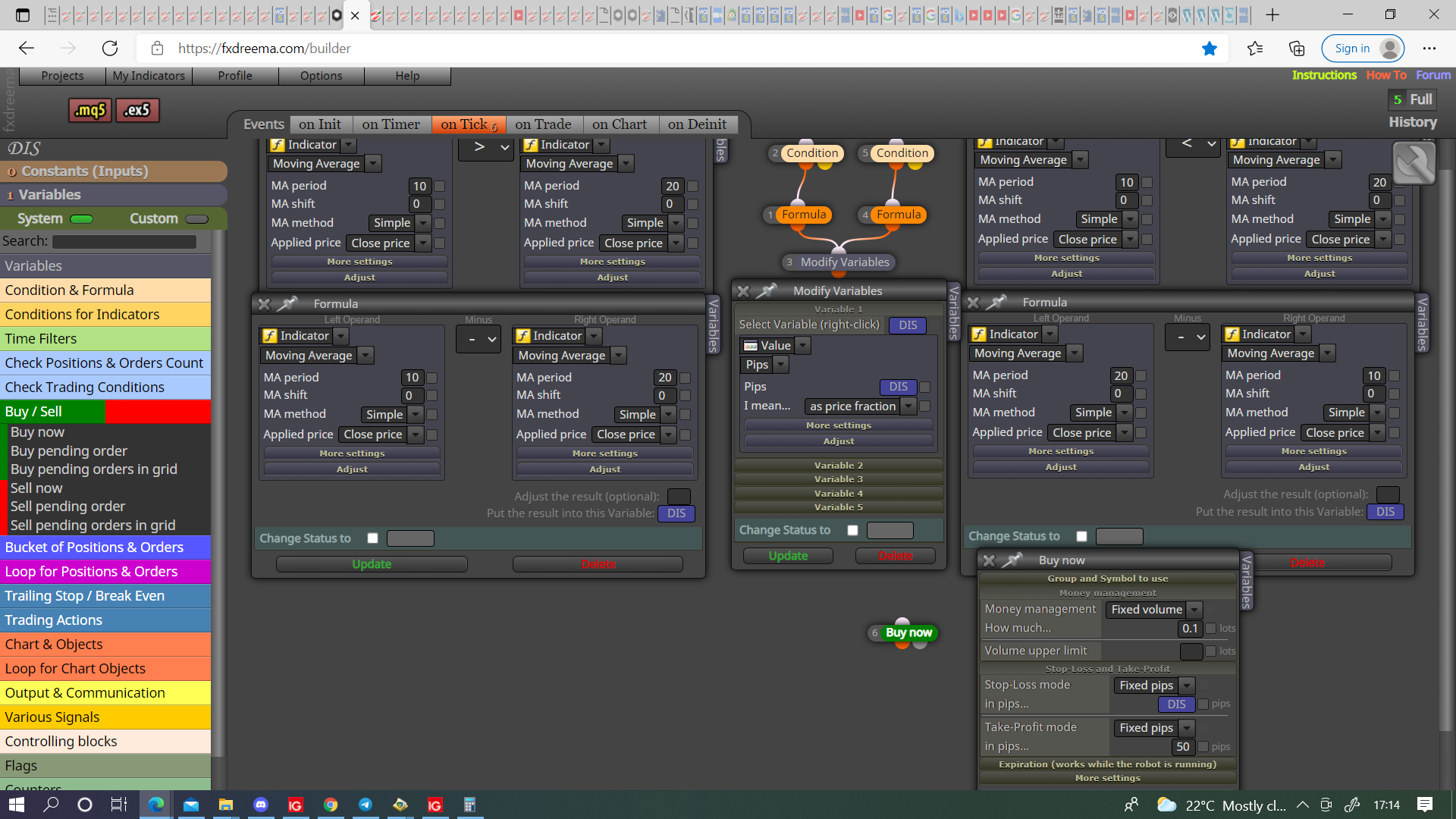Viewport: 1456px width, 819px height.
Task: Pin the Modify Variables panel
Action: click(767, 290)
